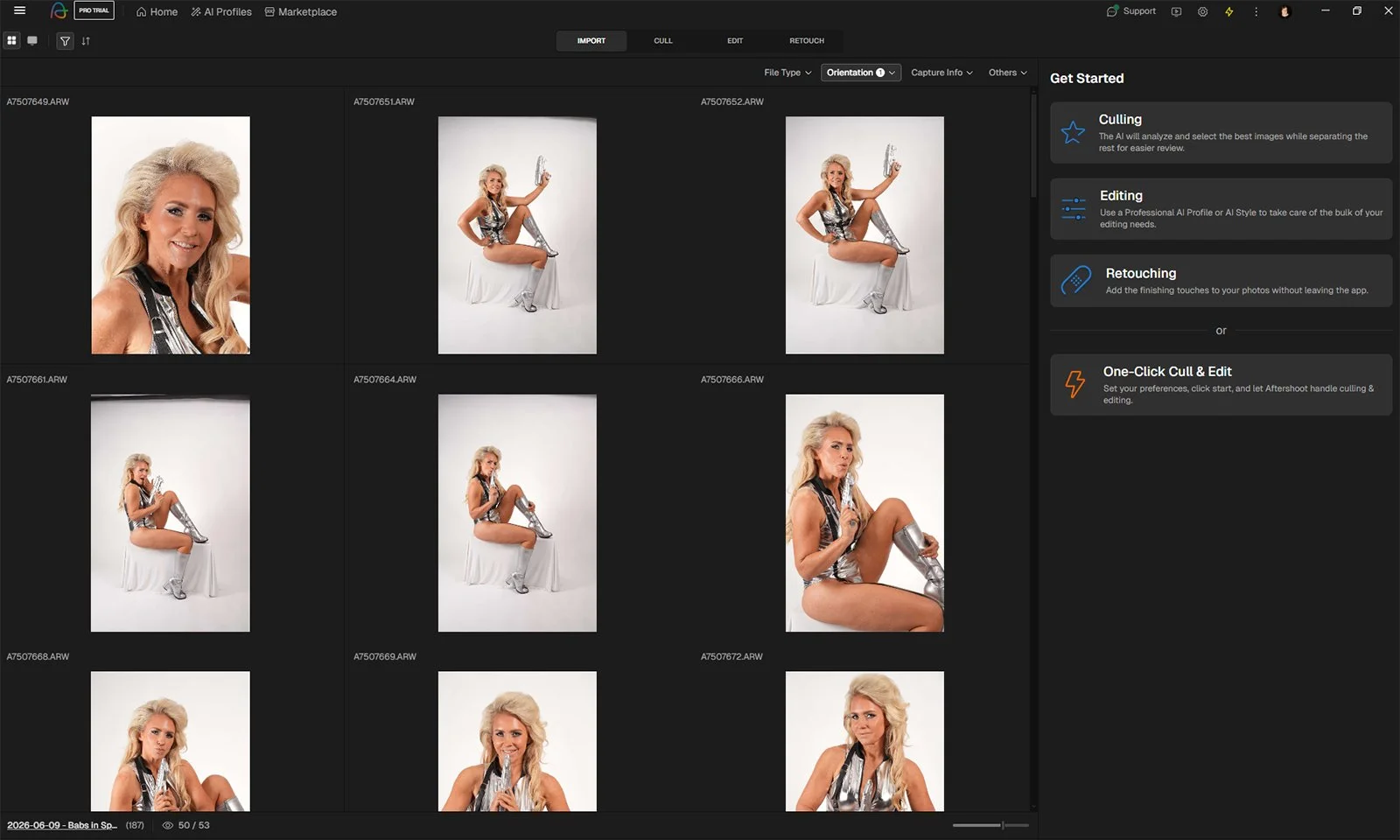Click the 50 / 53 count text
1400x840 pixels.
click(x=193, y=825)
